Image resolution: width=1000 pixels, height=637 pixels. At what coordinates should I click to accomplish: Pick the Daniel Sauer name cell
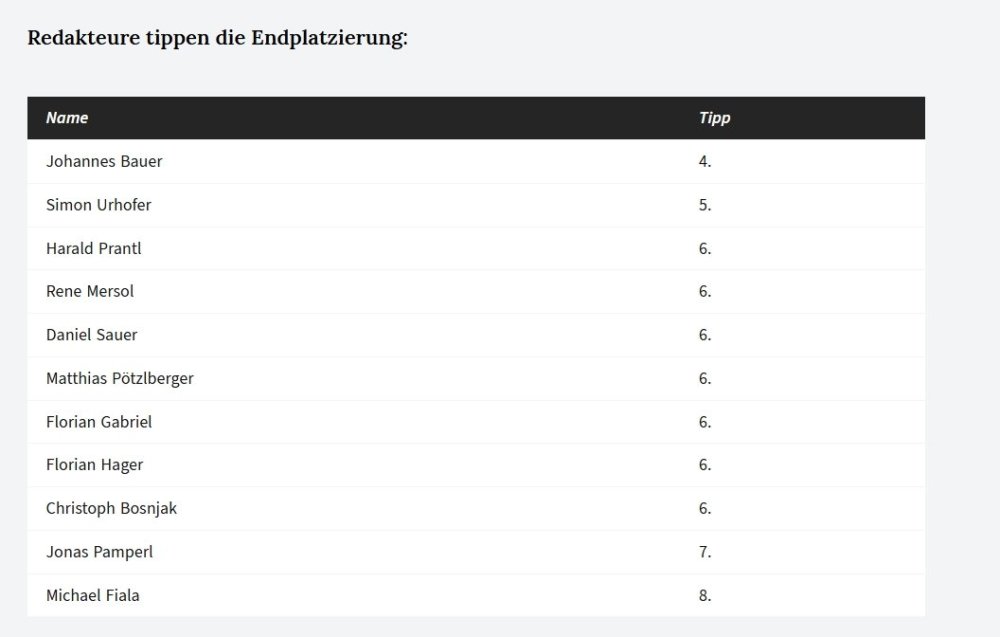point(92,335)
